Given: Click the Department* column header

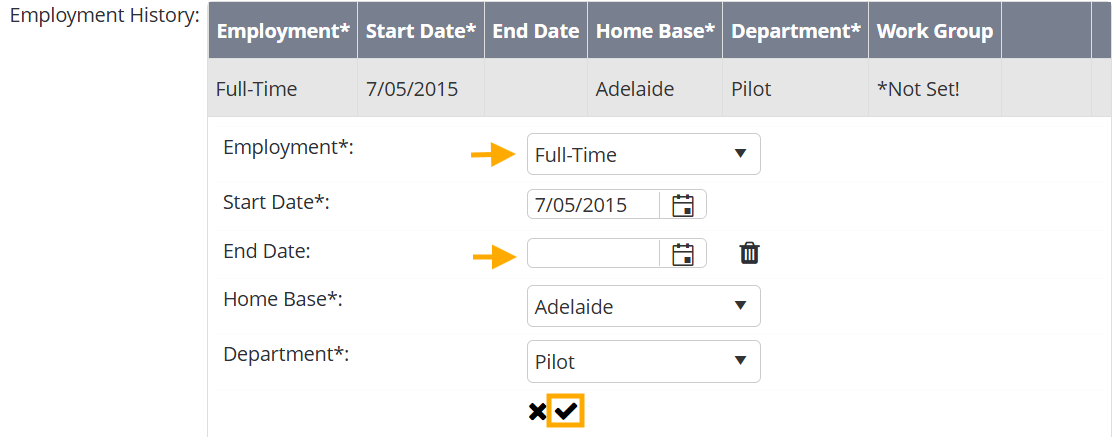Looking at the screenshot, I should pyautogui.click(x=796, y=31).
